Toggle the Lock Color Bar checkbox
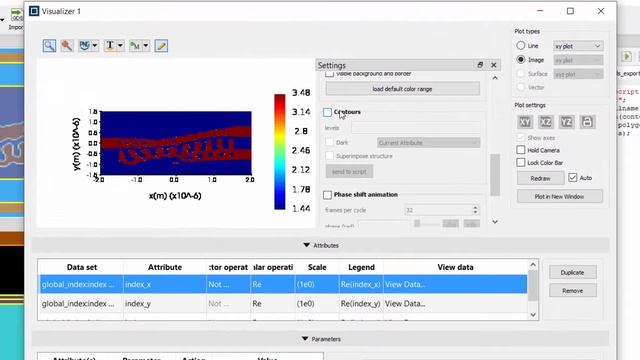640x360 pixels. click(x=521, y=162)
